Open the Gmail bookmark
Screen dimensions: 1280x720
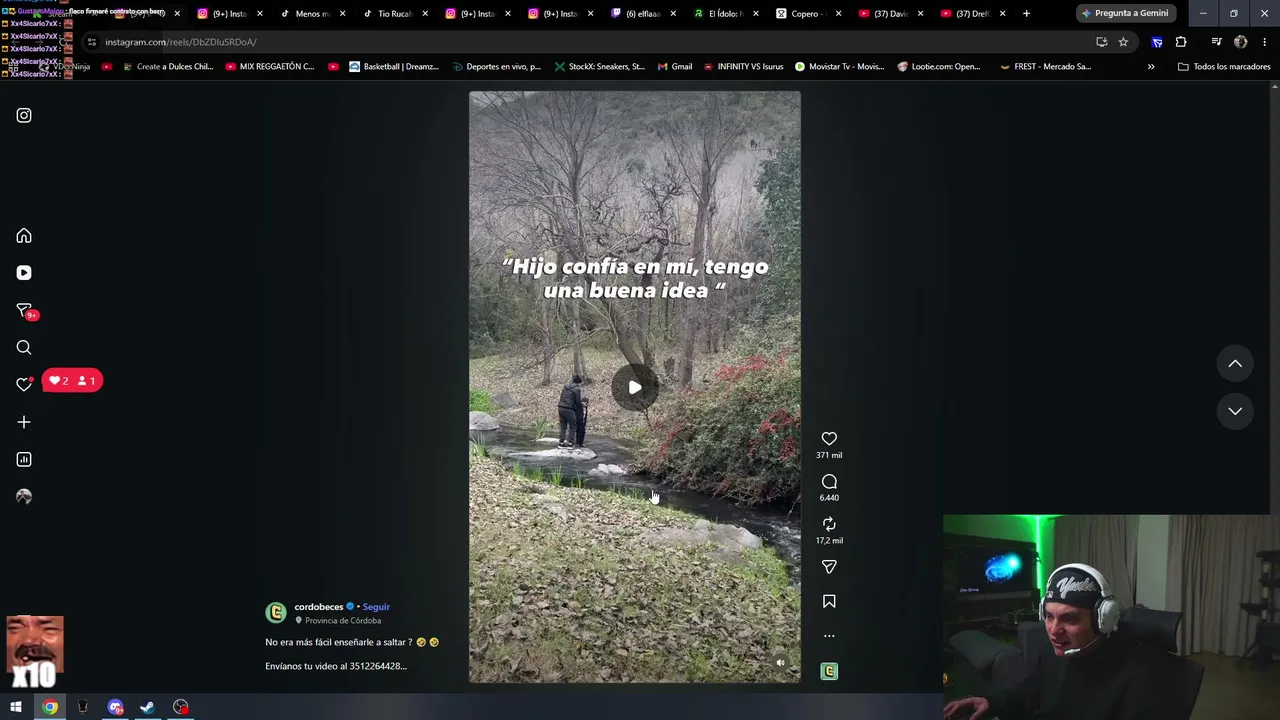tap(675, 67)
